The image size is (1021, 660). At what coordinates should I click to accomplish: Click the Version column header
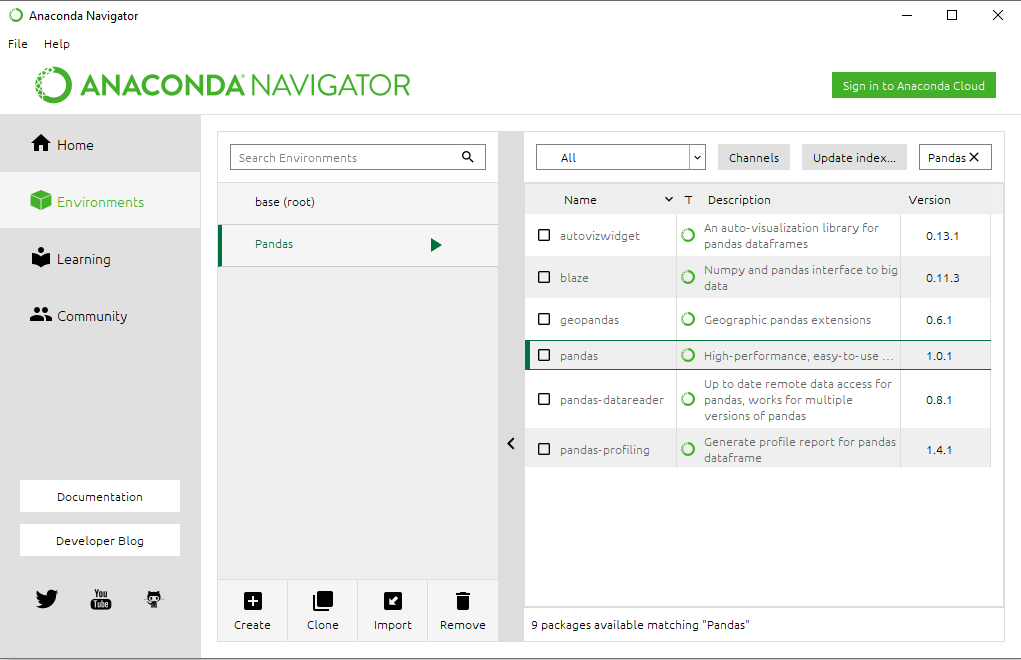pos(929,200)
